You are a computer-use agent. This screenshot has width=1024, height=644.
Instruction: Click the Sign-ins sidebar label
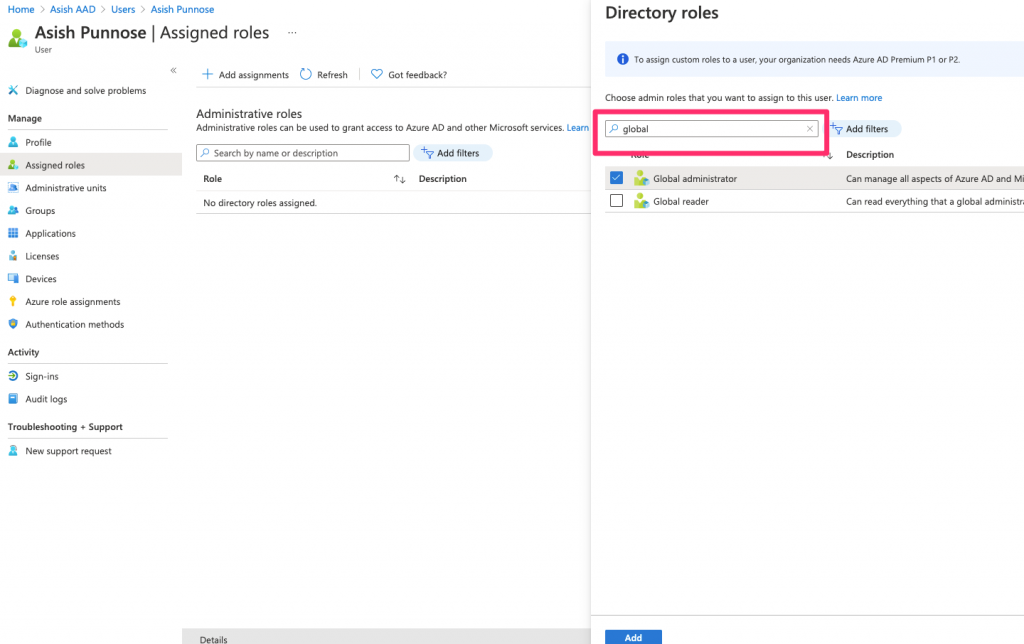pos(42,377)
